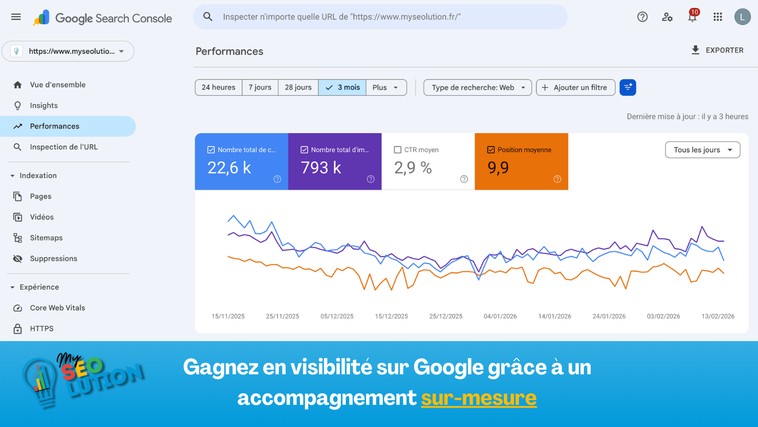This screenshot has height=427, width=758.
Task: Open user and permission settings icon
Action: (667, 17)
